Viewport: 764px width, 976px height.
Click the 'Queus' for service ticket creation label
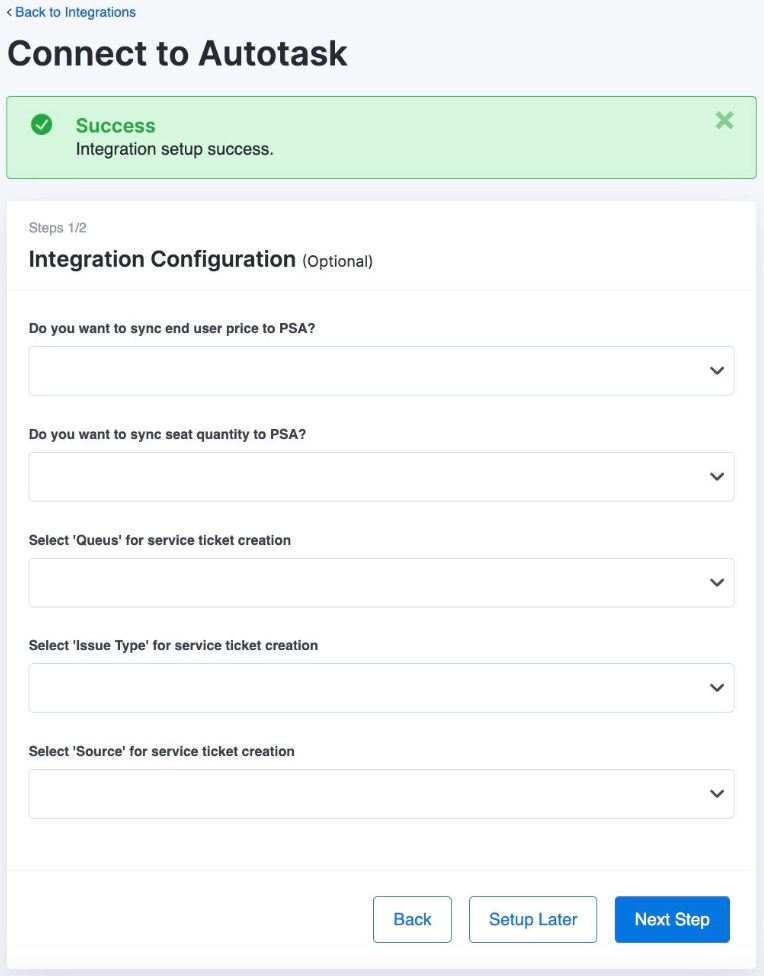(160, 540)
